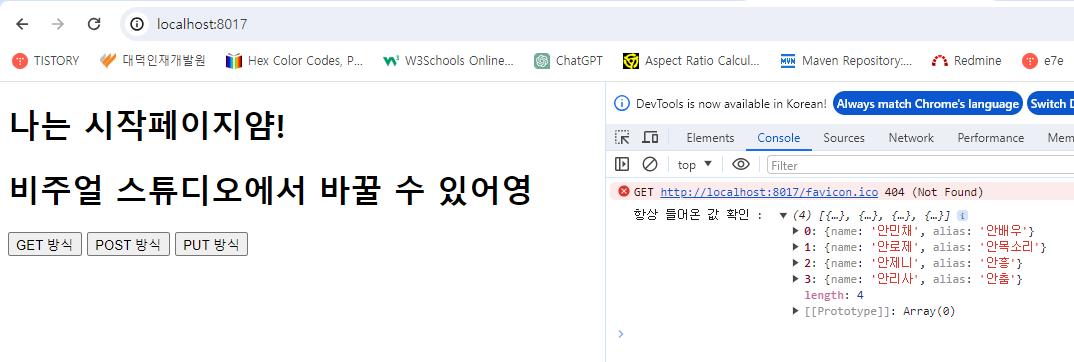Reload the page with the refresh icon
Viewport: 1074px width, 362px height.
pyautogui.click(x=95, y=25)
